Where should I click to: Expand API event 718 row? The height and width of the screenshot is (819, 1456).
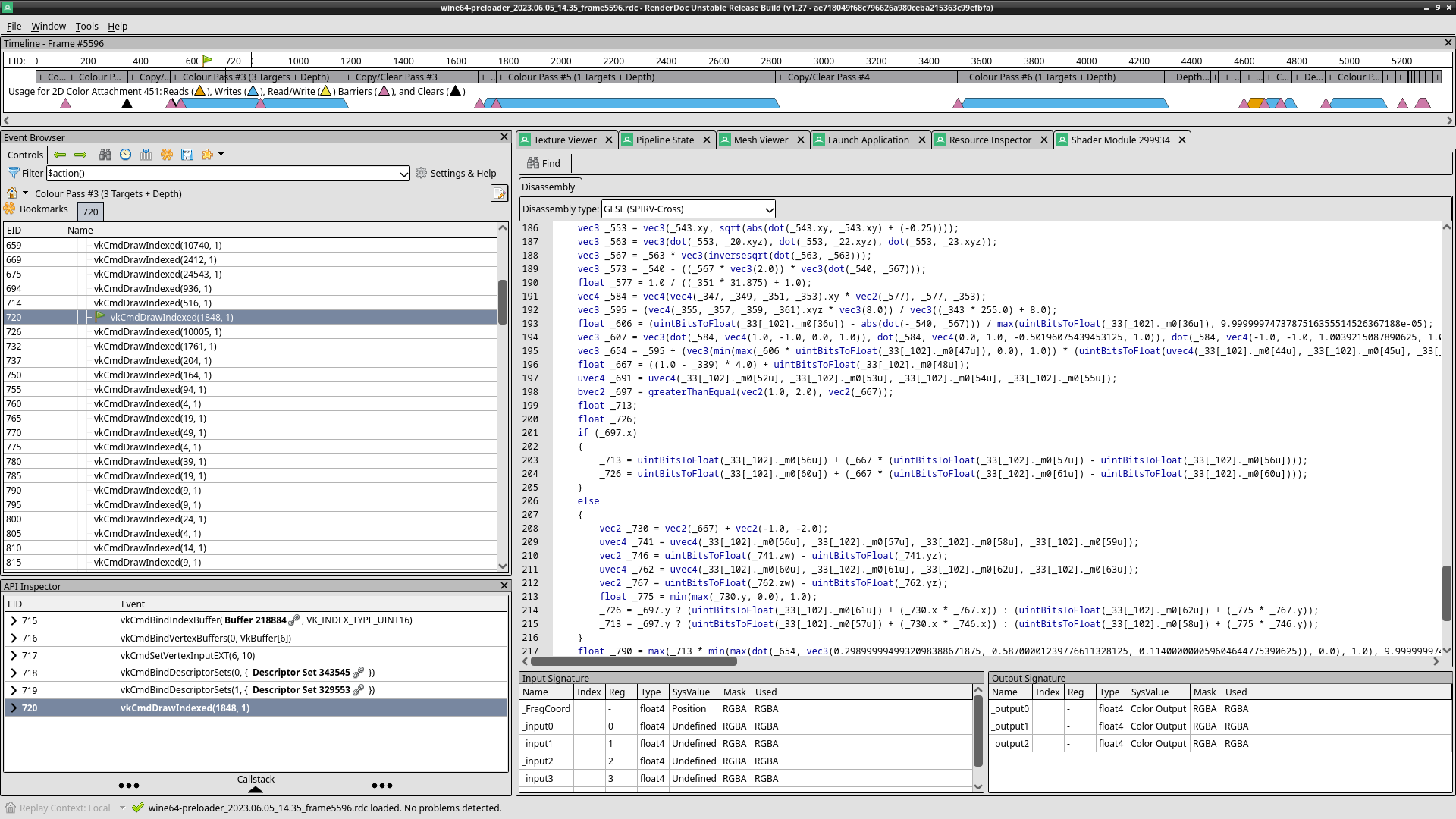[x=14, y=673]
